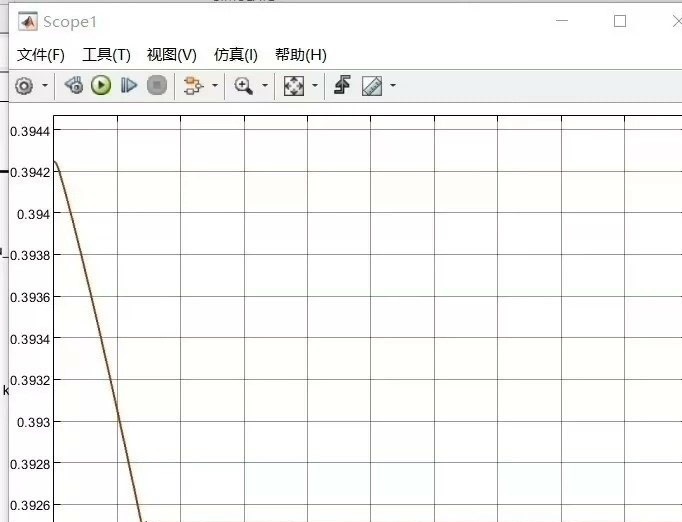Viewport: 682px width, 522px height.
Task: Click the step back icon
Action: (74, 85)
